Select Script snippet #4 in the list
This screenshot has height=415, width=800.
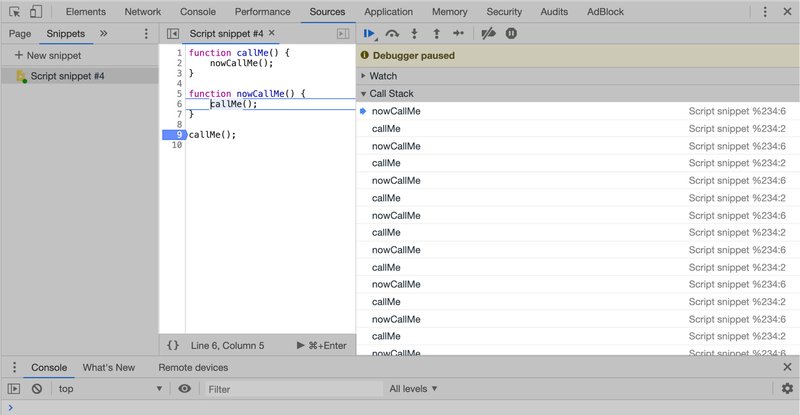pos(80,76)
